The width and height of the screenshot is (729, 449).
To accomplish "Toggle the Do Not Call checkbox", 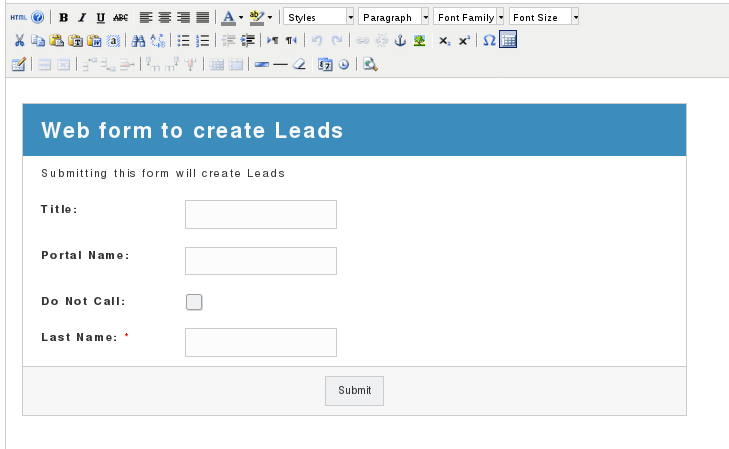I will (x=194, y=302).
